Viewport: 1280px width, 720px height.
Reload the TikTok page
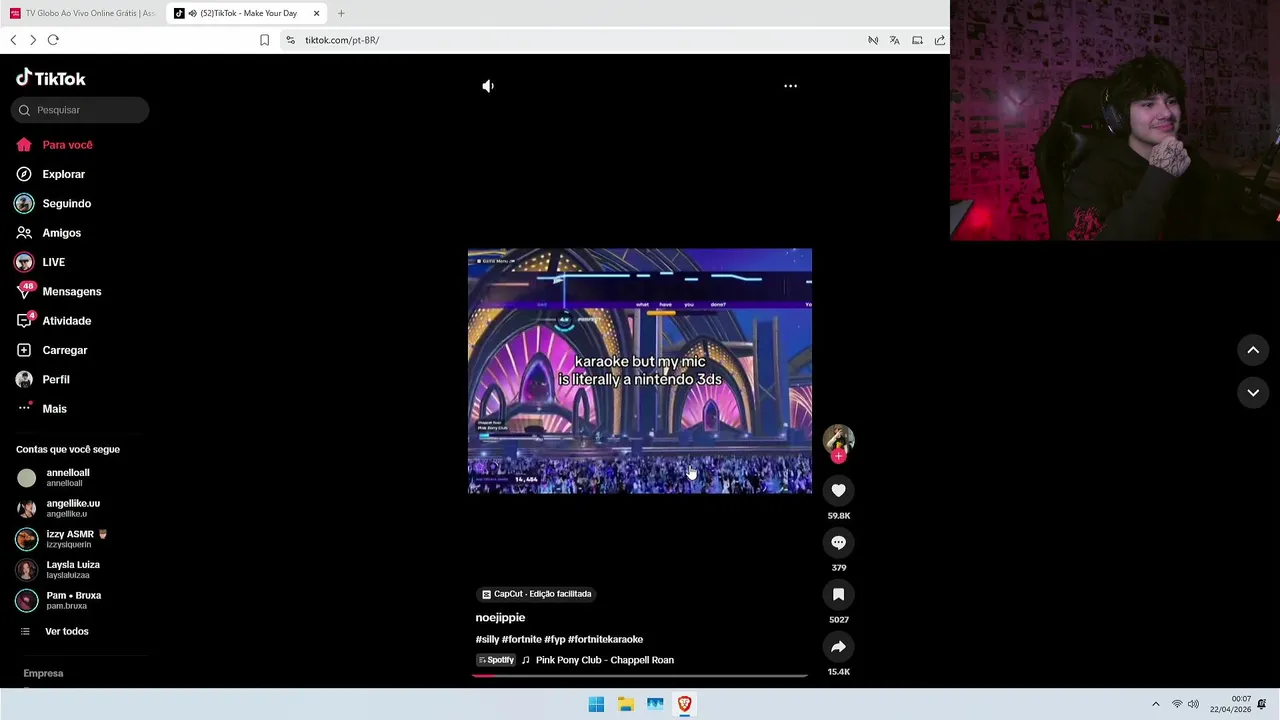pos(53,40)
